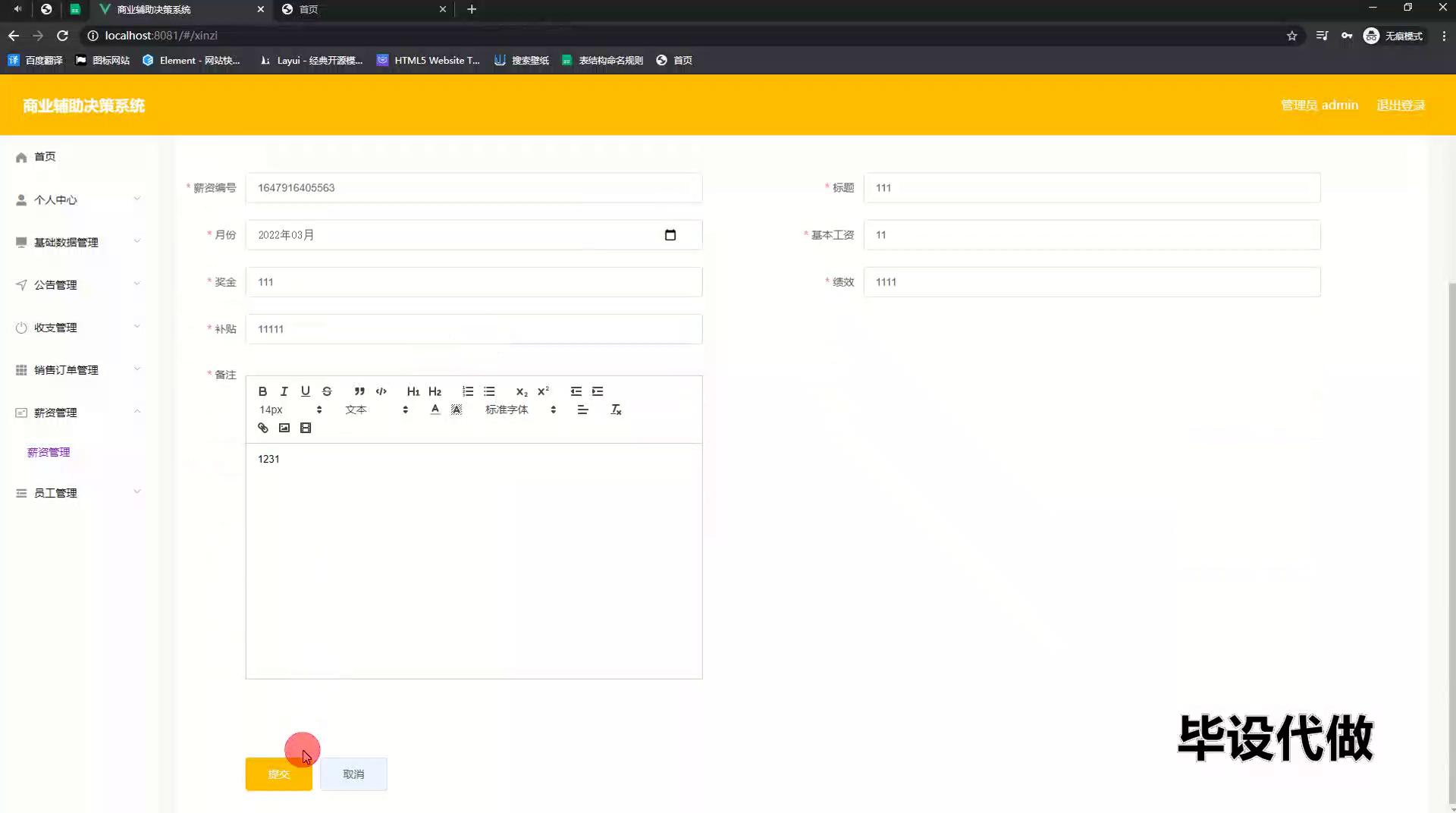This screenshot has width=1456, height=813.
Task: Open the 首页 sidebar menu item
Action: (45, 157)
